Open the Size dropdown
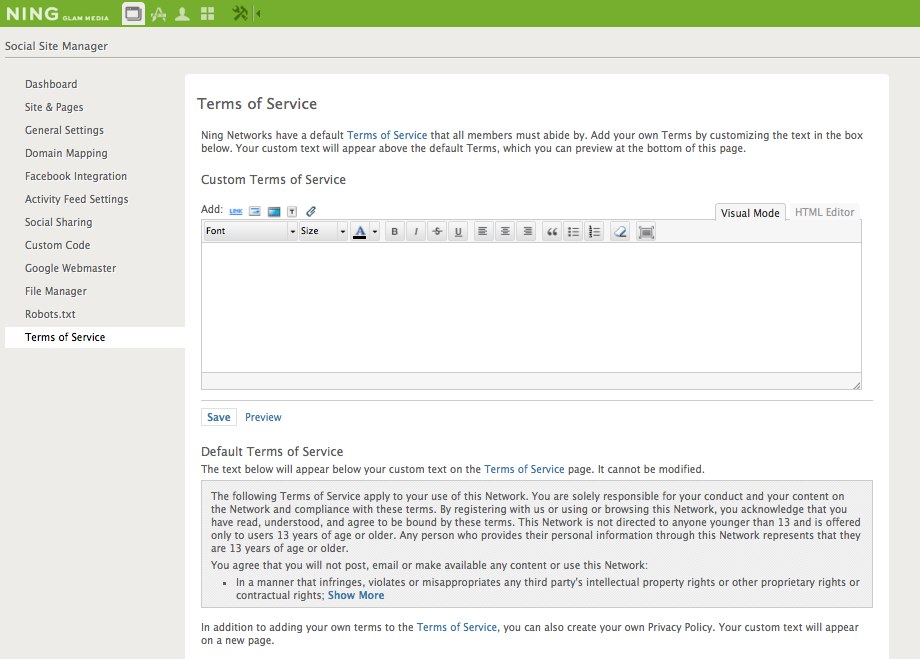 tap(323, 232)
